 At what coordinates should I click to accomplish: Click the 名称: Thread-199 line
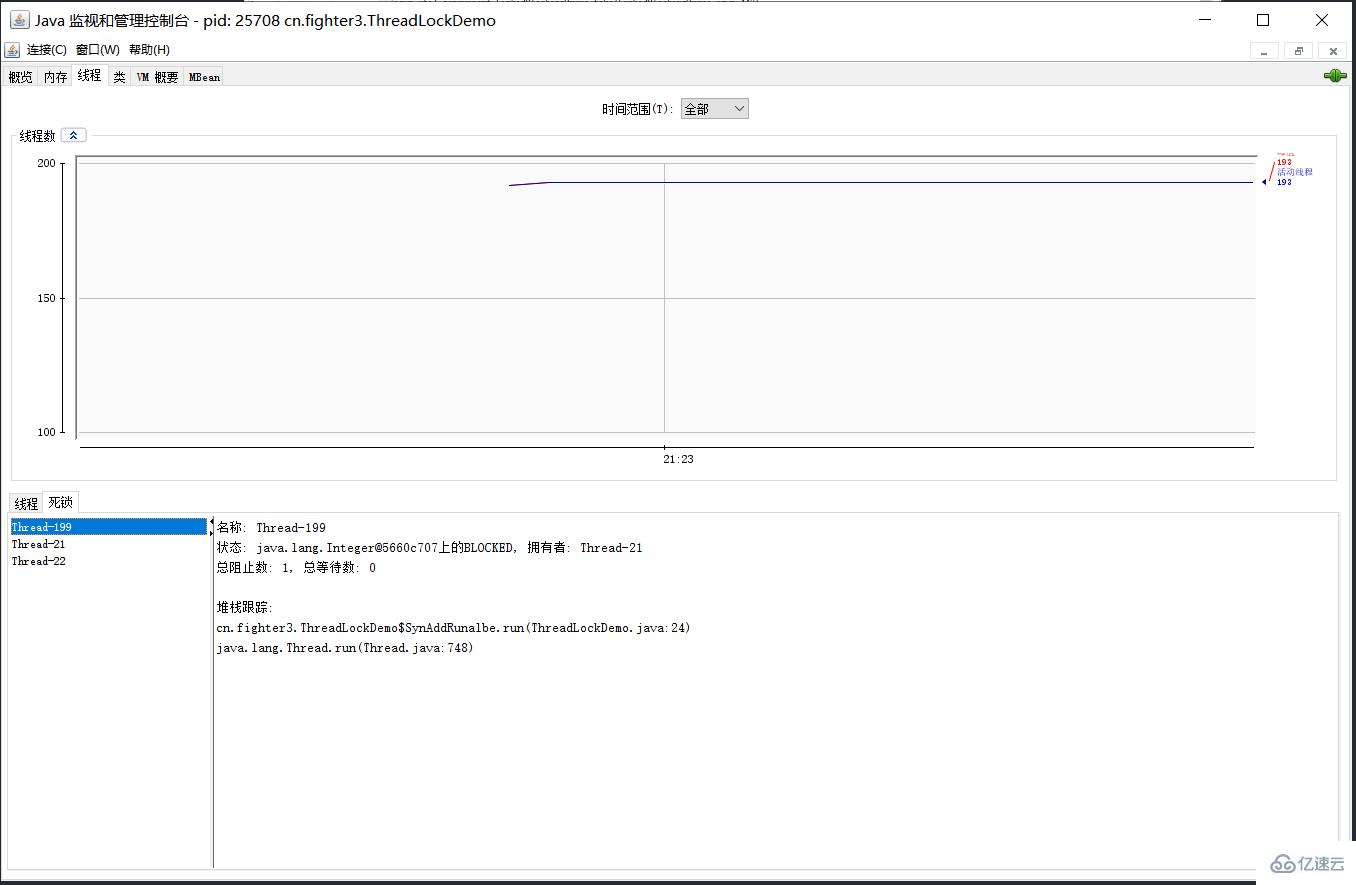pos(271,528)
